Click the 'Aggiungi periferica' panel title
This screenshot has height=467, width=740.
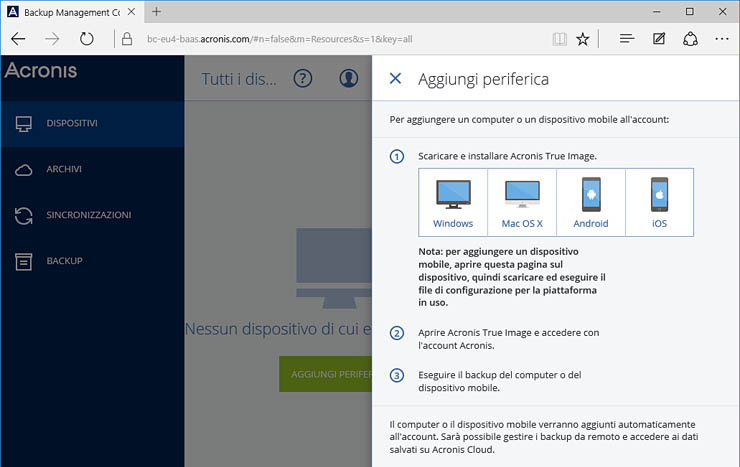tap(483, 79)
